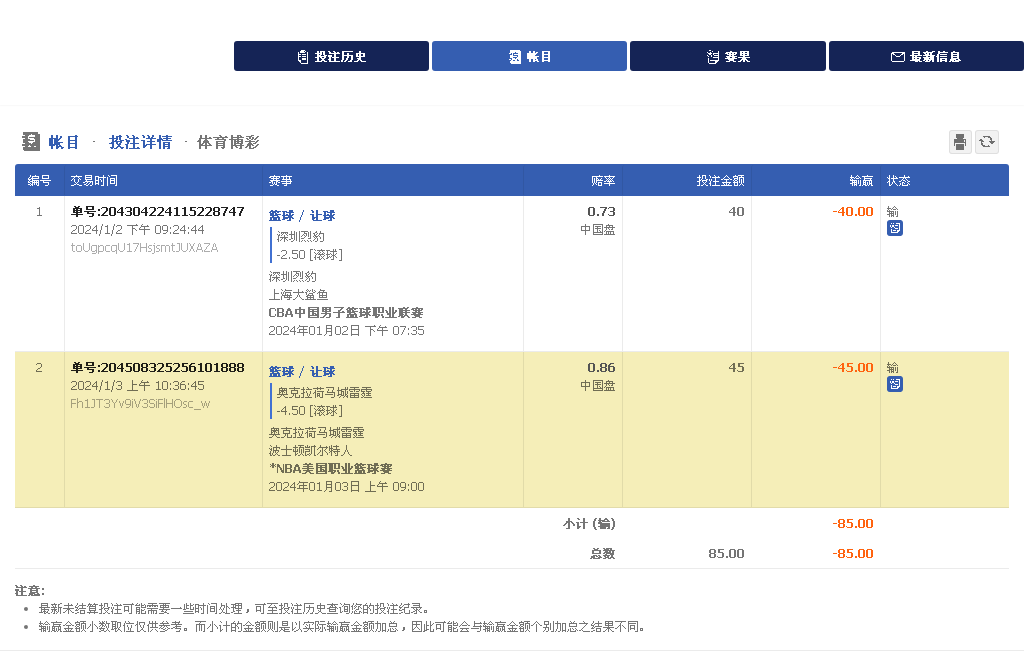Open the detail icon for bet number 1

click(x=894, y=228)
